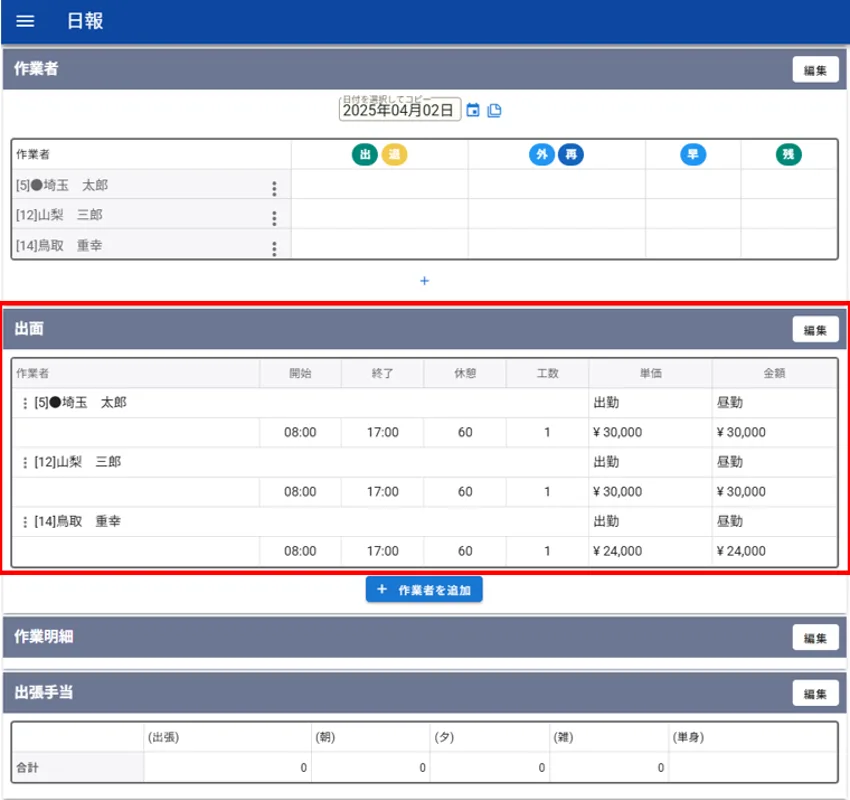Click 埼玉 太郎 name in the 作業者 table
The image size is (850, 800).
click(62, 185)
